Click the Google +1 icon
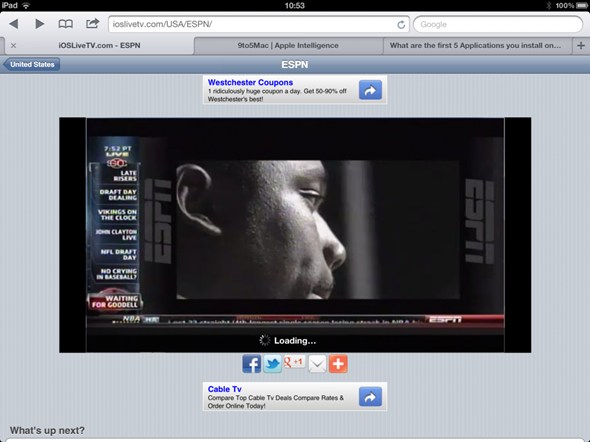Viewport: 590px width, 442px height. tap(294, 362)
